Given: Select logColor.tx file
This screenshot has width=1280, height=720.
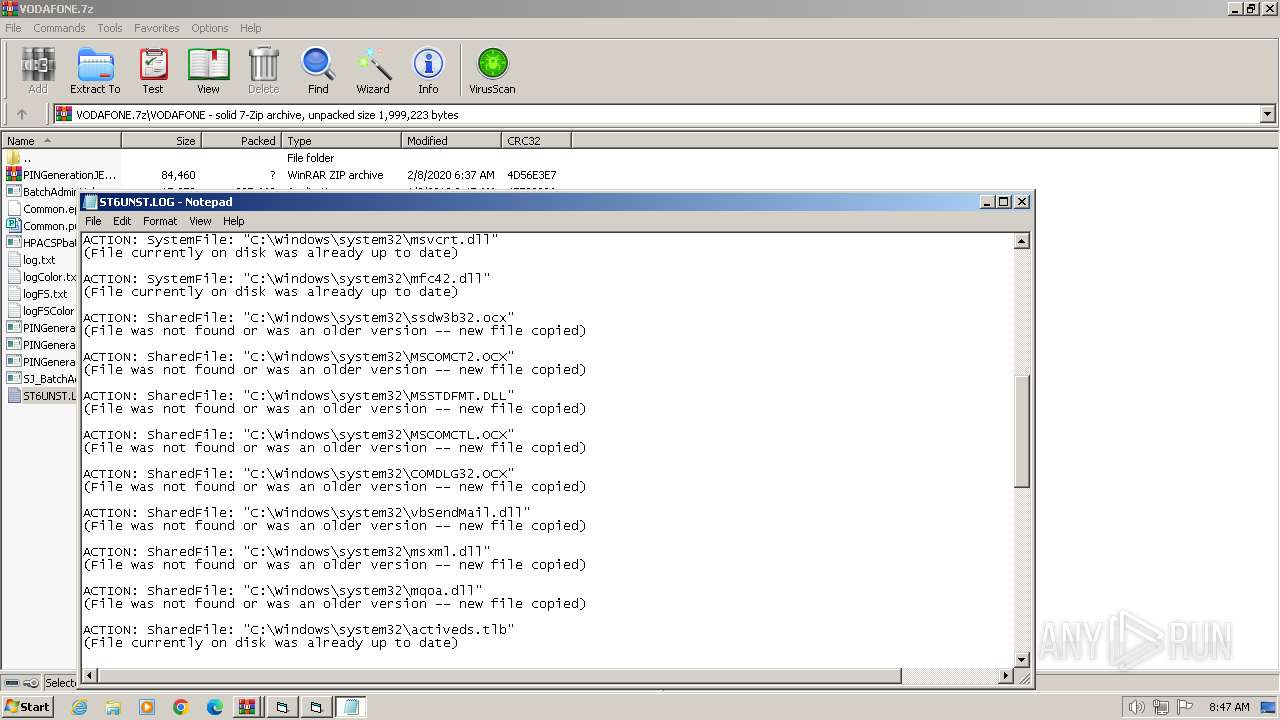Looking at the screenshot, I should pos(42,277).
